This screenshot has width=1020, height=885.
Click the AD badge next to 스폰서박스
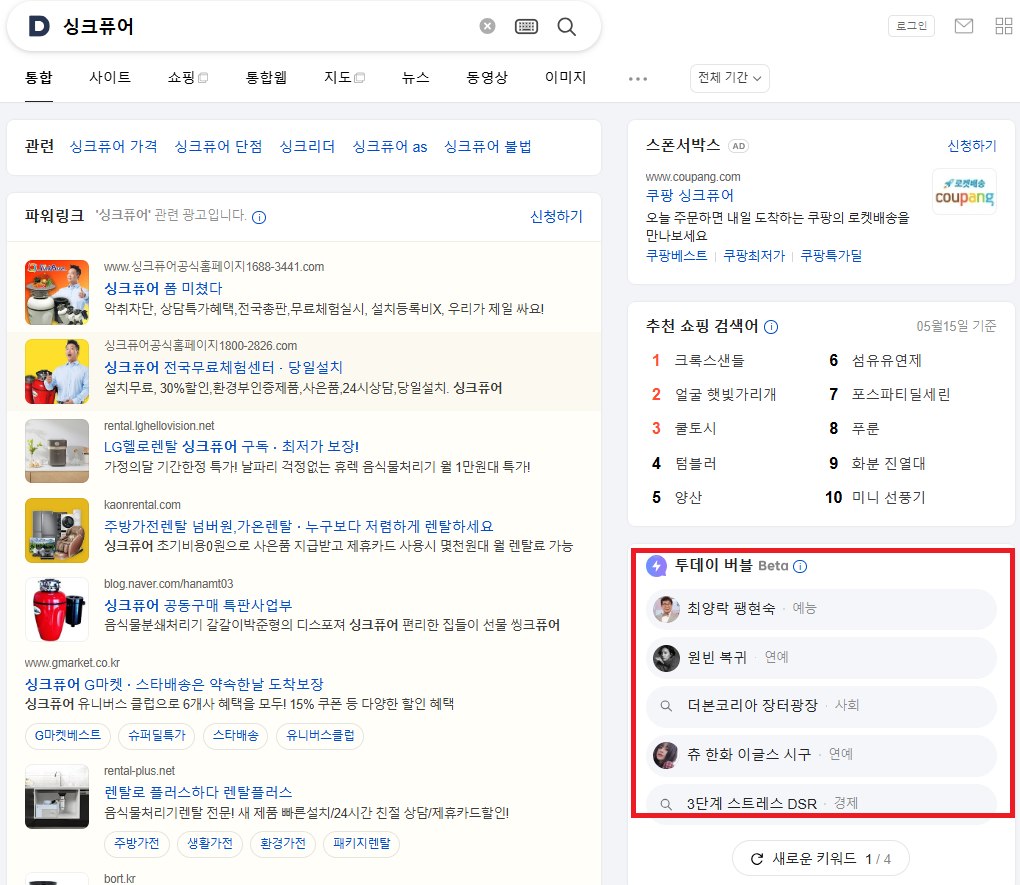(738, 146)
